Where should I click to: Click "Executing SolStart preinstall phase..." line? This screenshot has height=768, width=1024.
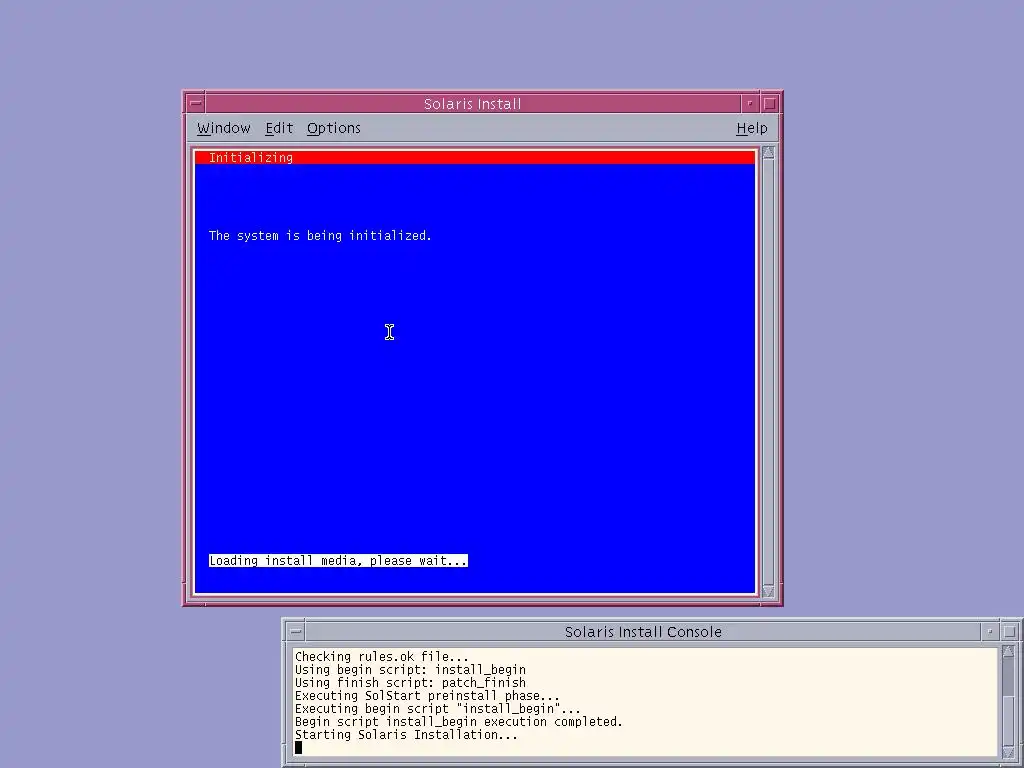pos(427,696)
